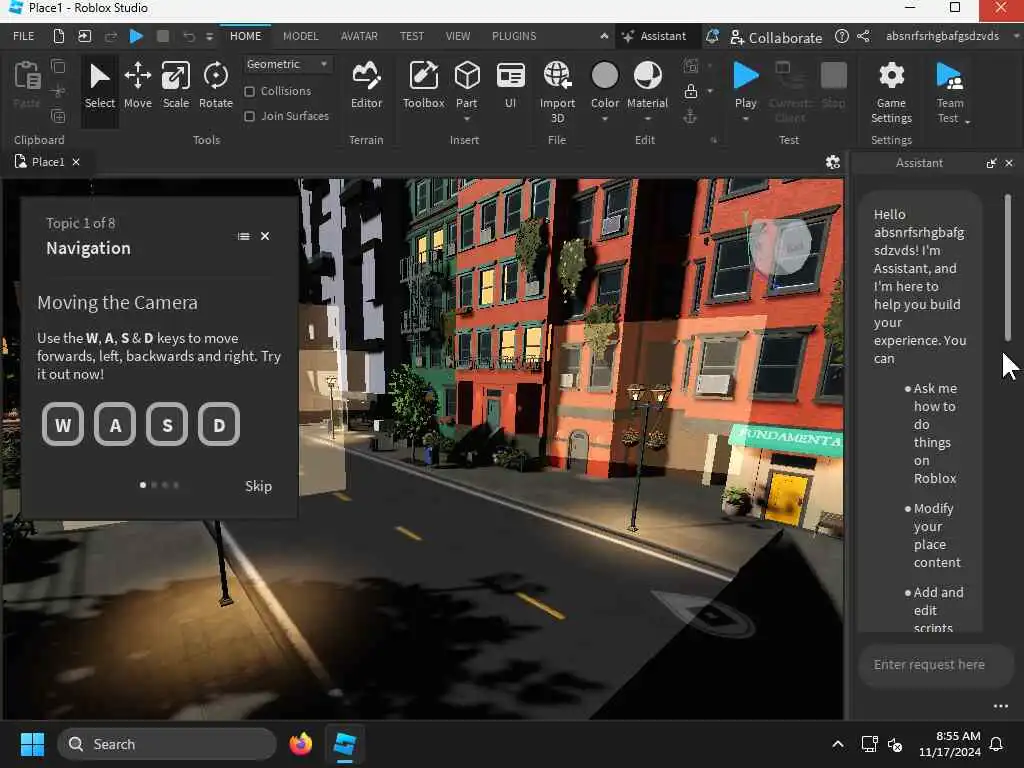The width and height of the screenshot is (1024, 768).
Task: Expand the Material dropdown arrow
Action: [647, 119]
